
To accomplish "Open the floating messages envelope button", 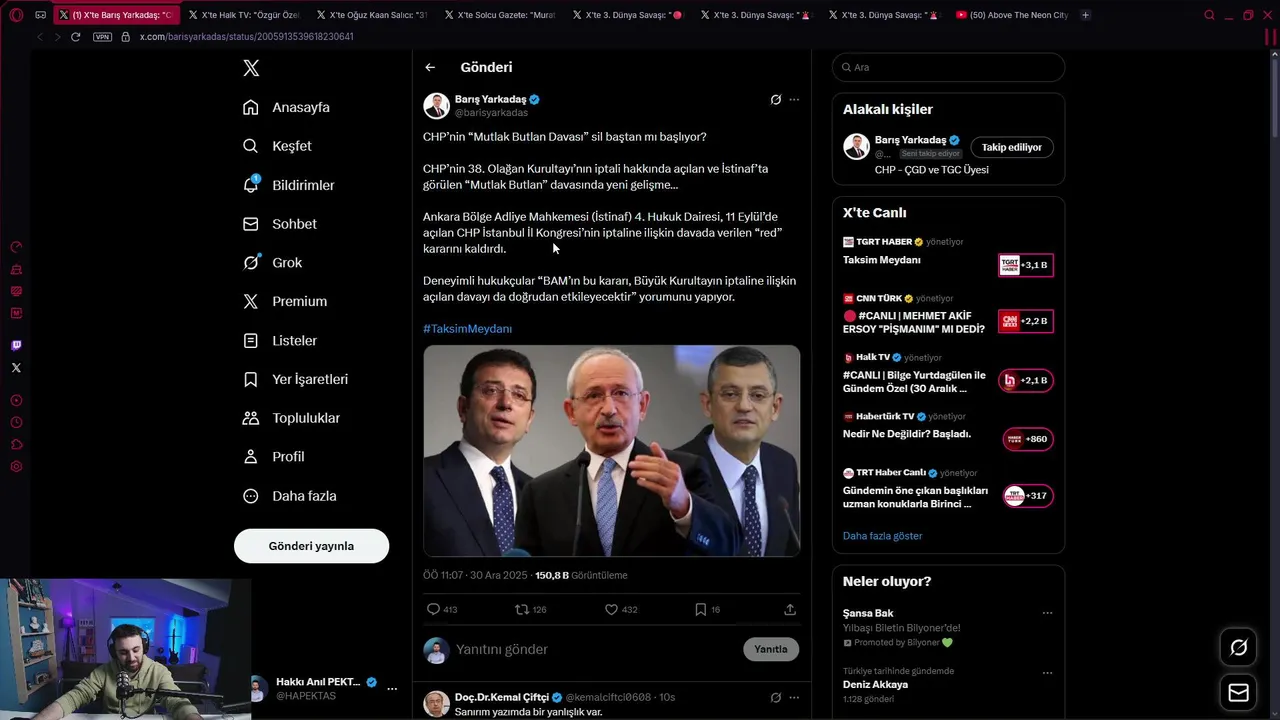I will click(1238, 692).
